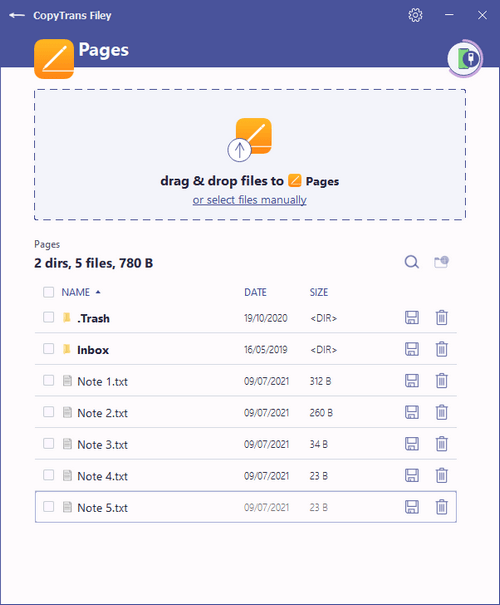The image size is (500, 605).
Task: Save Note 4.txt to PC
Action: point(412,476)
